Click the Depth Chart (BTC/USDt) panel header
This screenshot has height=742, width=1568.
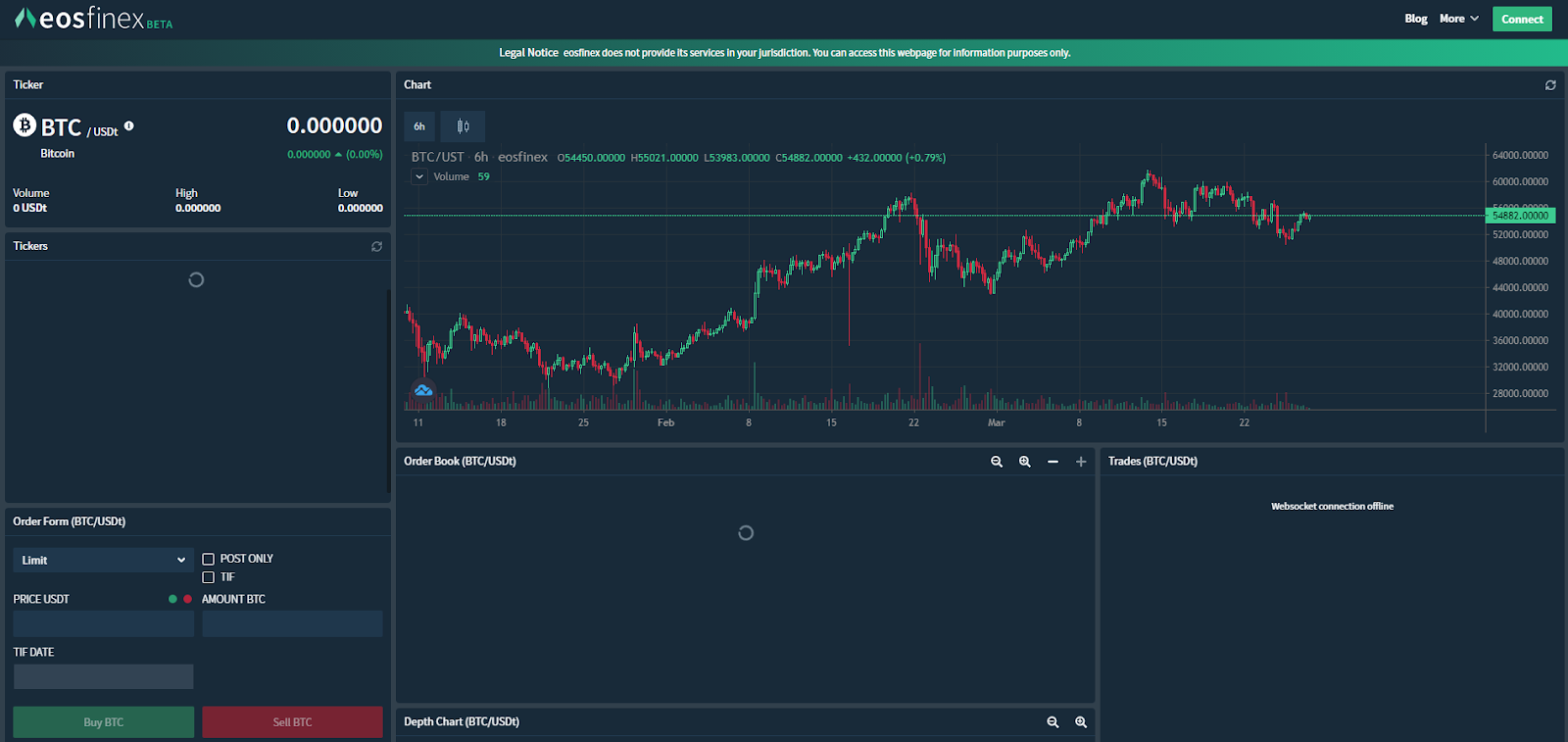(462, 721)
